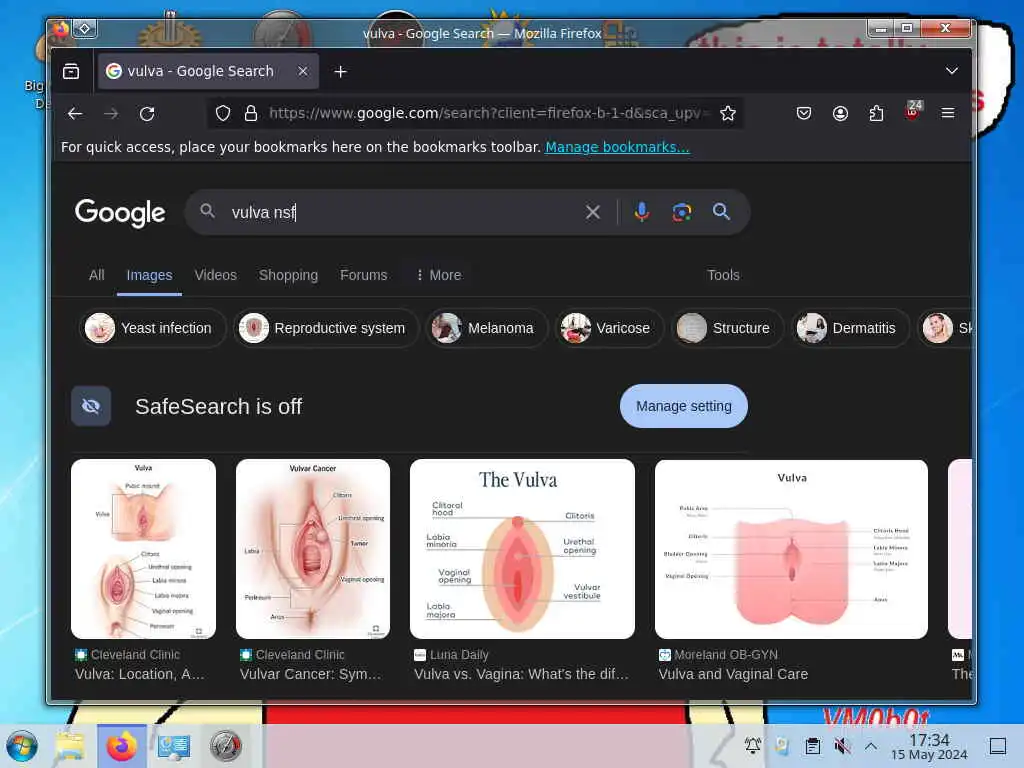Start voice search with microphone
Viewport: 1024px width, 768px height.
[x=642, y=212]
